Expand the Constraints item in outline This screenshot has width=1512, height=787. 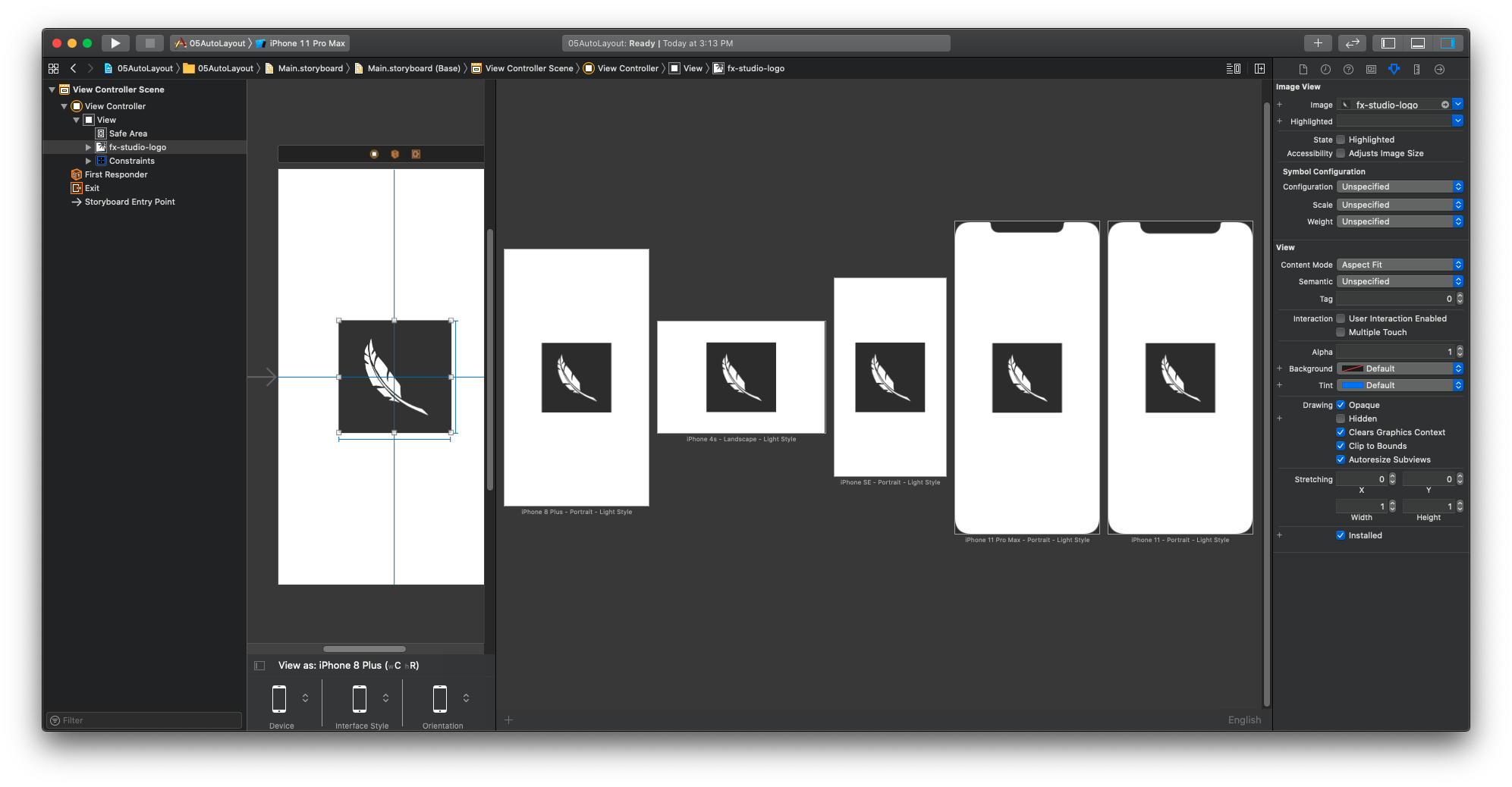[x=88, y=161]
